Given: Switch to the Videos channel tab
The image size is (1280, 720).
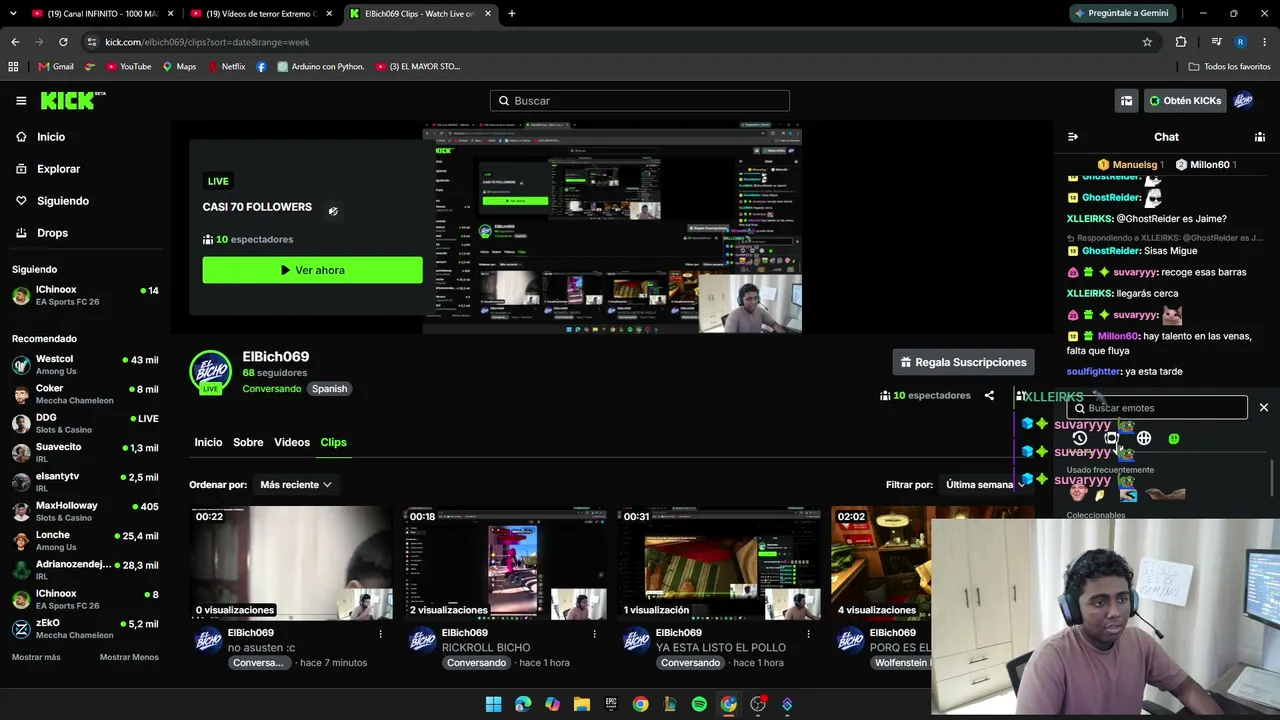Looking at the screenshot, I should 292,442.
